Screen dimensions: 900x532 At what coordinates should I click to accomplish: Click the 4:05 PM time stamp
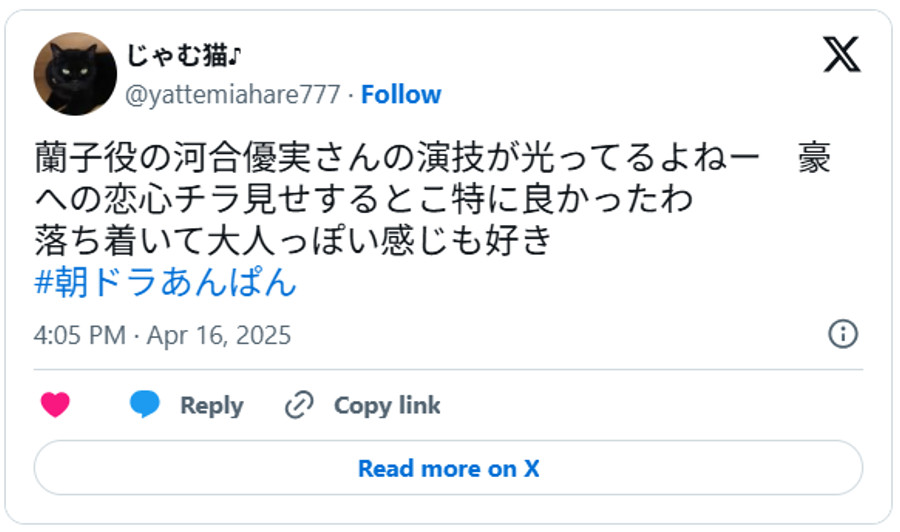(x=82, y=335)
